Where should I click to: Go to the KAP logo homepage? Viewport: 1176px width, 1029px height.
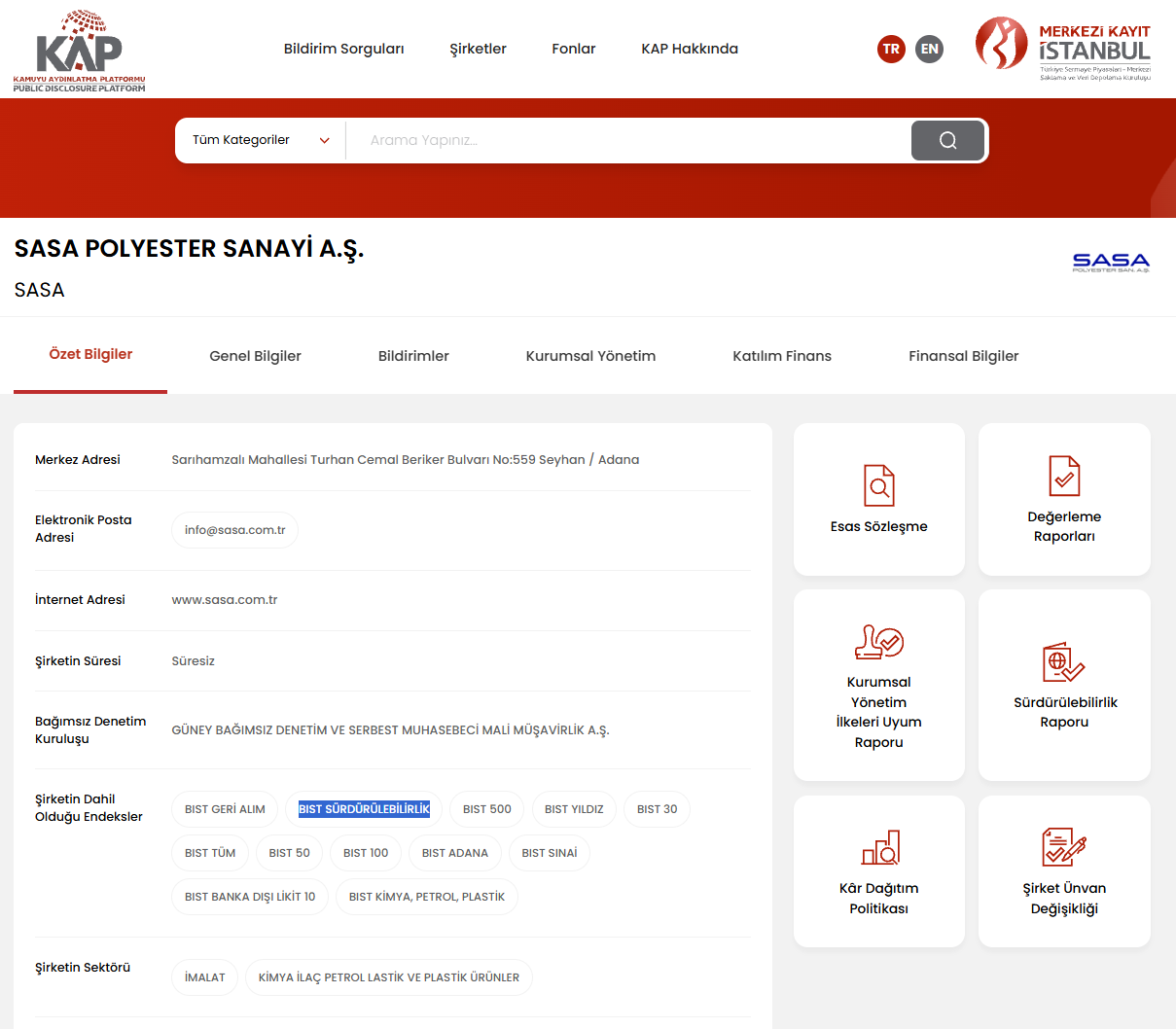coord(79,52)
